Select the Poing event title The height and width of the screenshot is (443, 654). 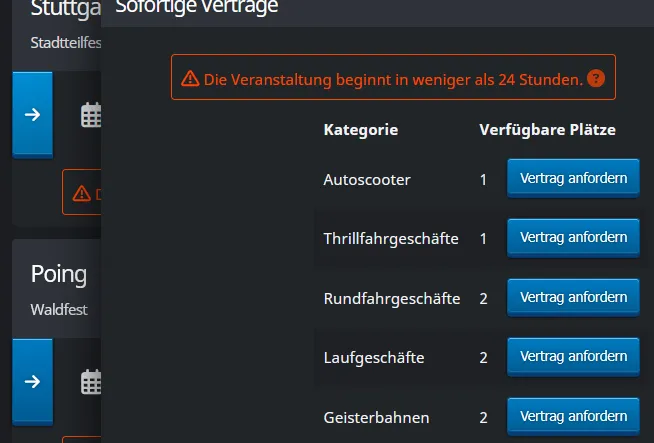(x=59, y=274)
